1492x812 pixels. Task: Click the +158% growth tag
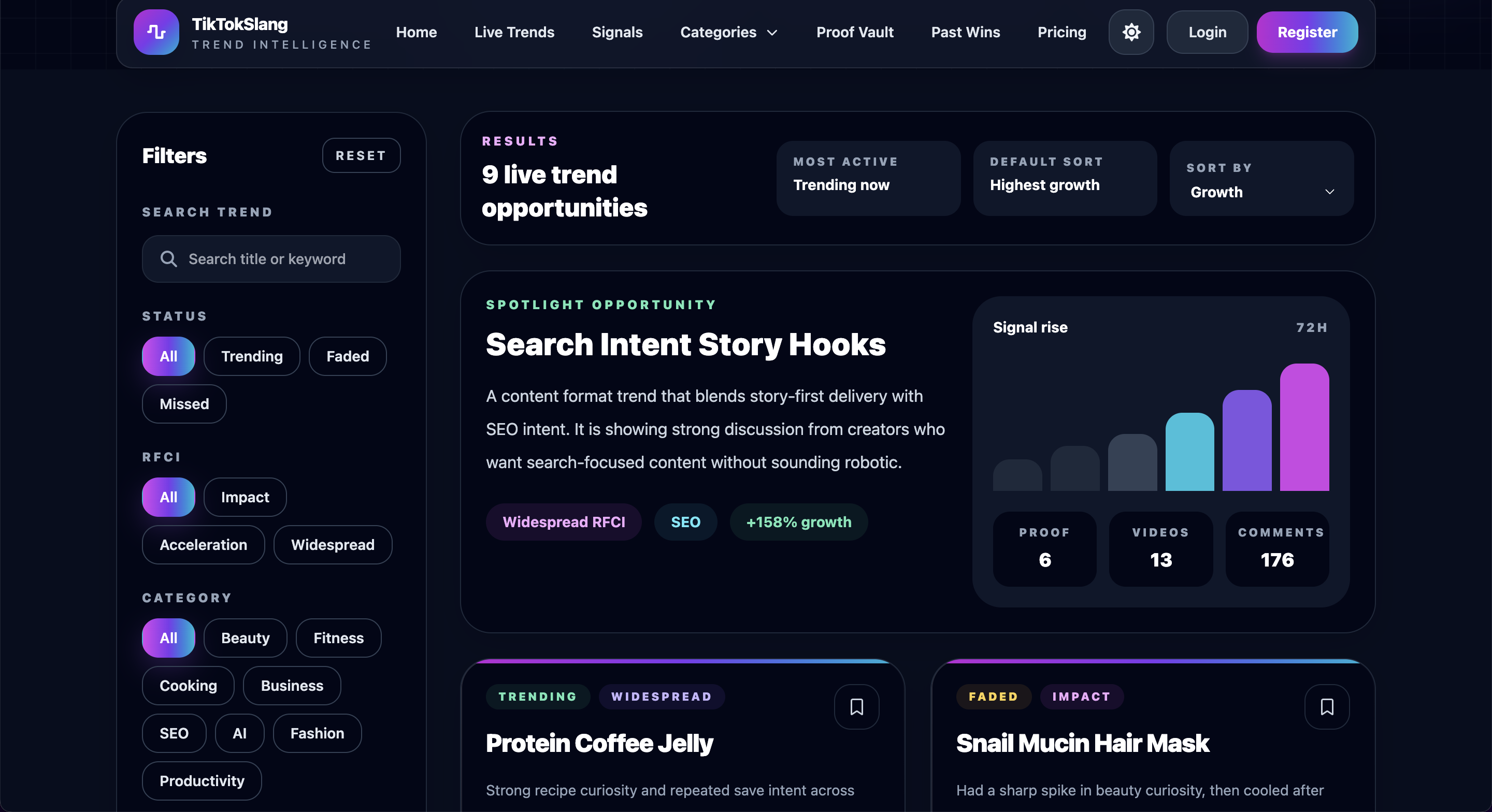tap(798, 522)
